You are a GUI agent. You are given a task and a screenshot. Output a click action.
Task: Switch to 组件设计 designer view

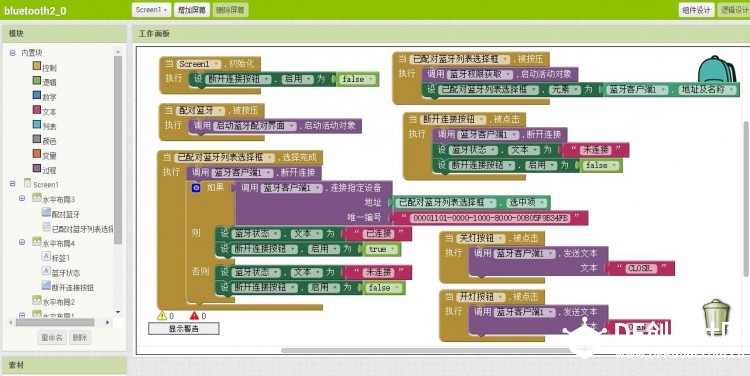tap(696, 10)
